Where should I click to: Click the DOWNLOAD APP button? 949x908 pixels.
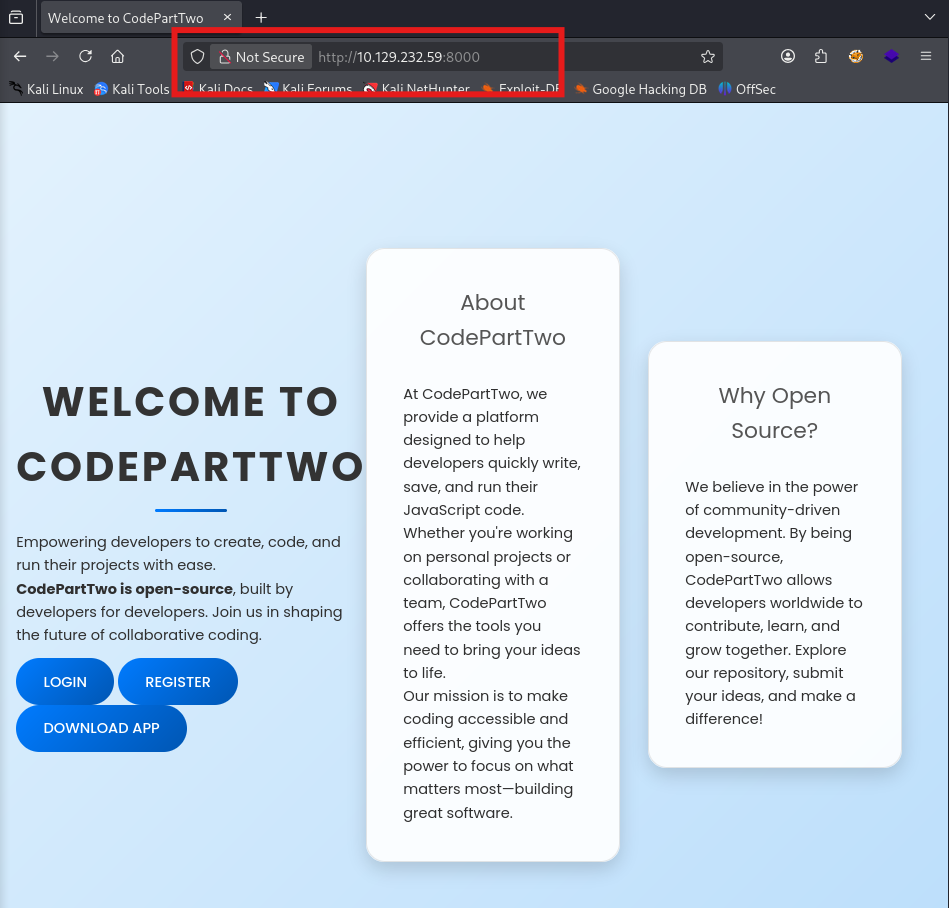(101, 728)
